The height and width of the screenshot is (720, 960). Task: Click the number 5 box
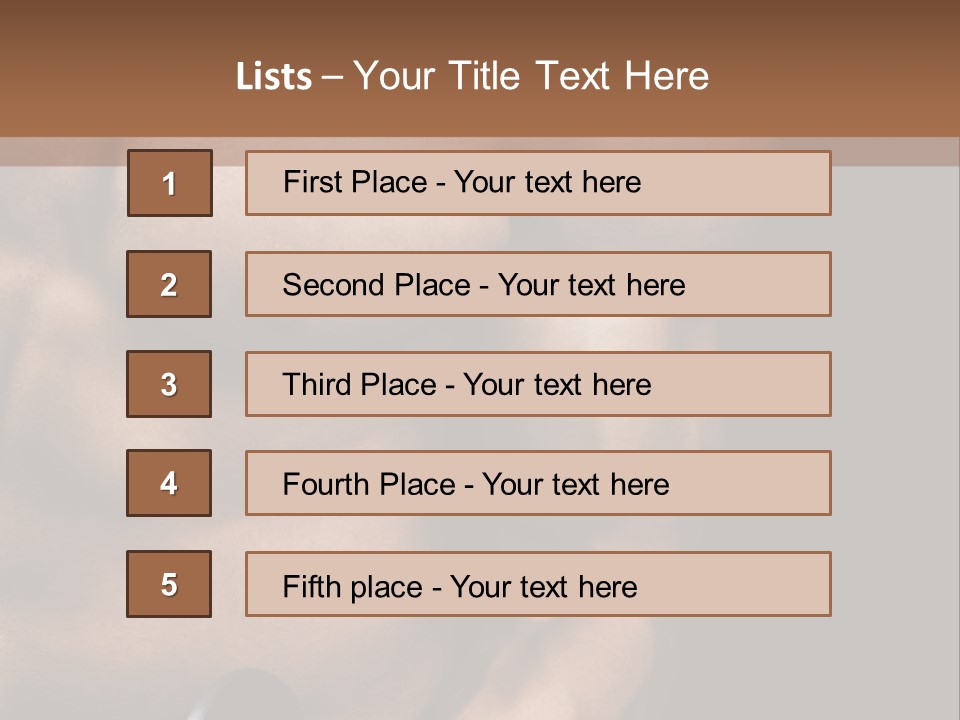(169, 584)
